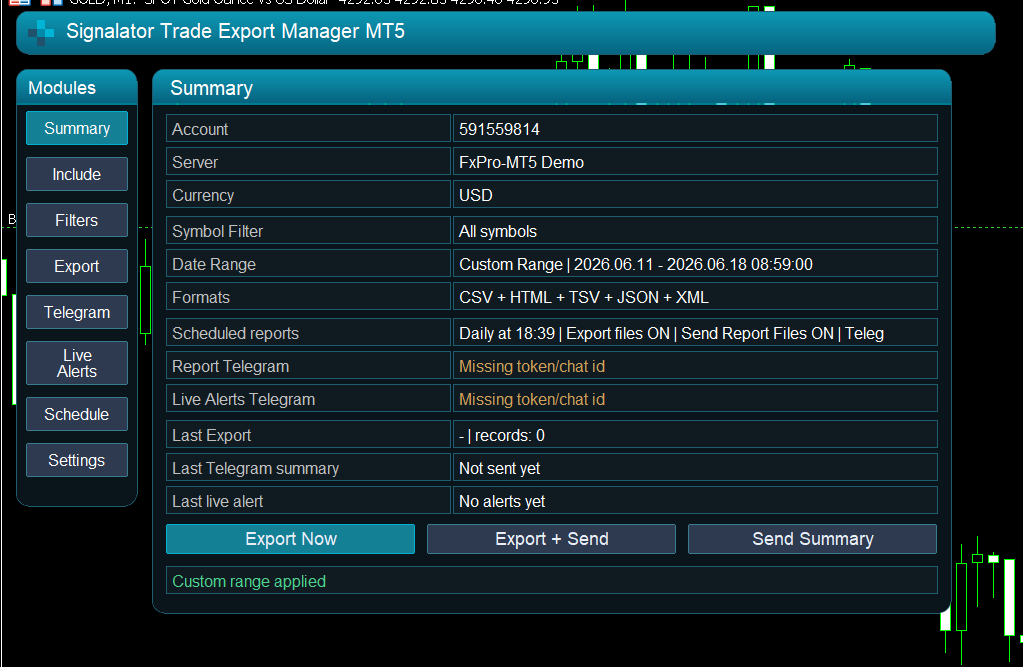Click the Currency row label
1023x667 pixels.
point(309,195)
